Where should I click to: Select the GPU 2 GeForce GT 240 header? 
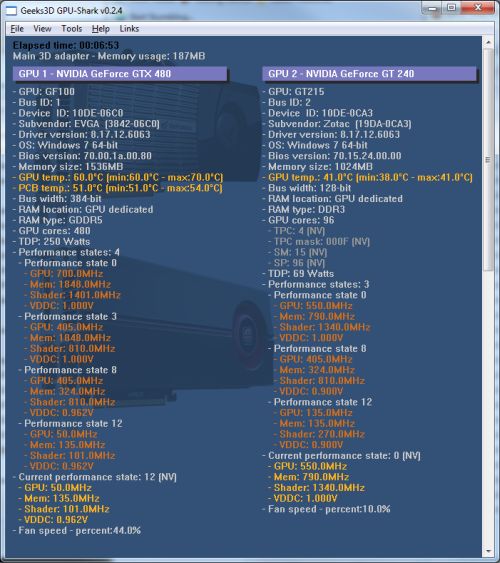369,74
